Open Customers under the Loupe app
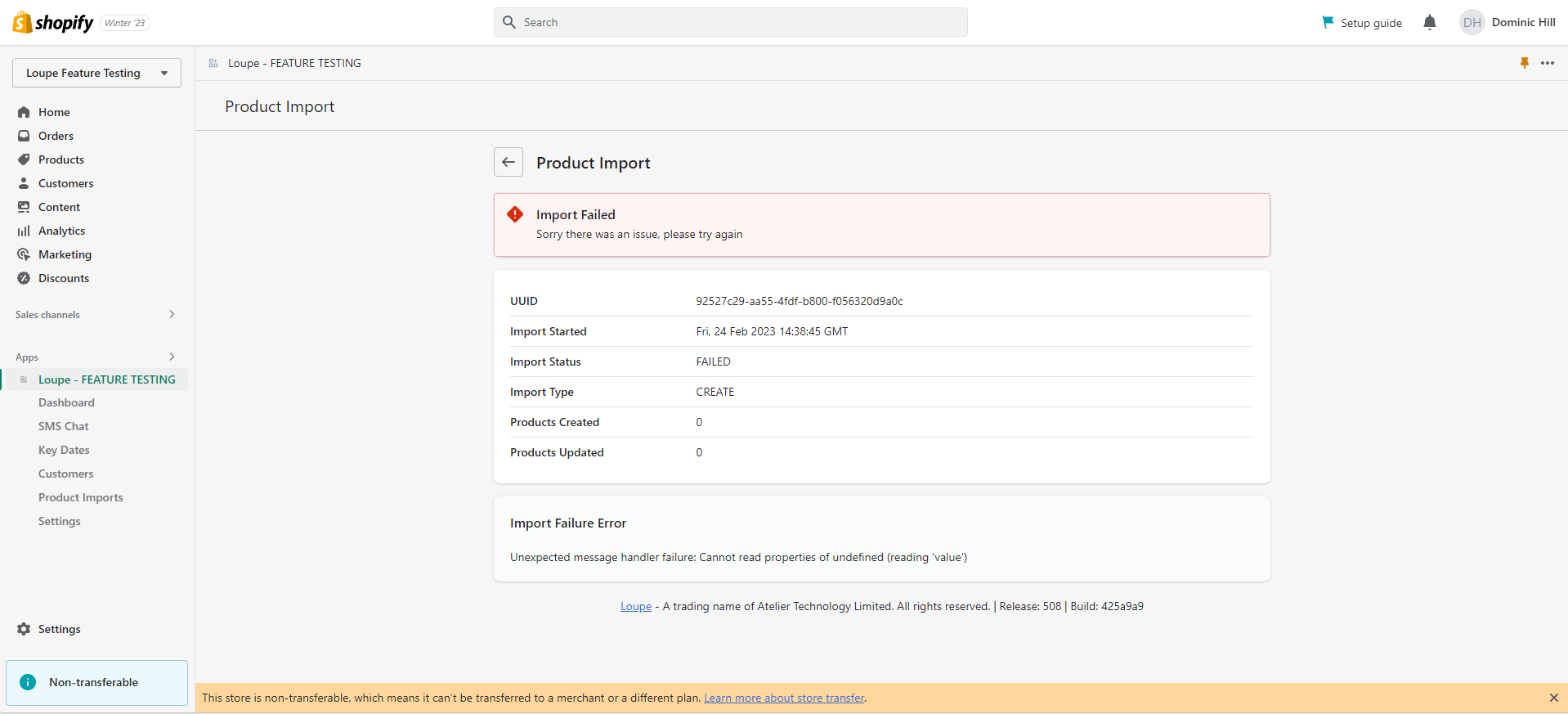Viewport: 1568px width, 714px height. click(x=66, y=474)
